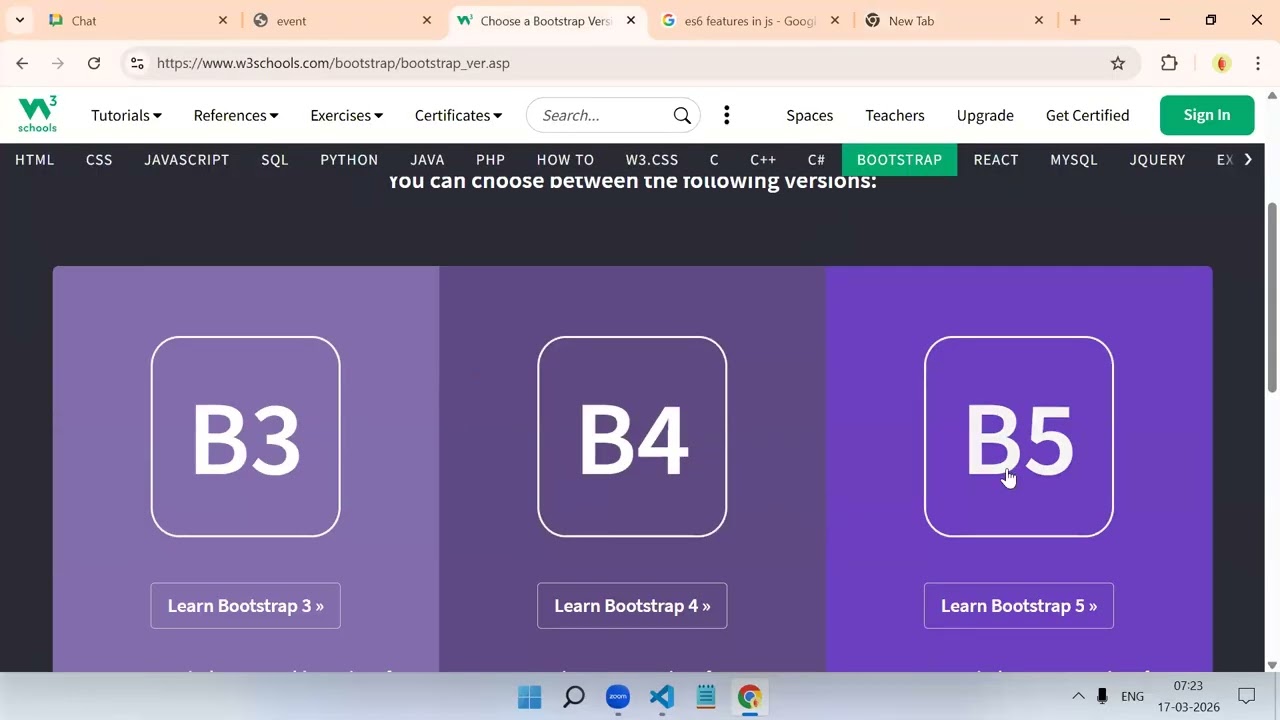Reload the page with refresh icon
The image size is (1280, 720).
[94, 63]
